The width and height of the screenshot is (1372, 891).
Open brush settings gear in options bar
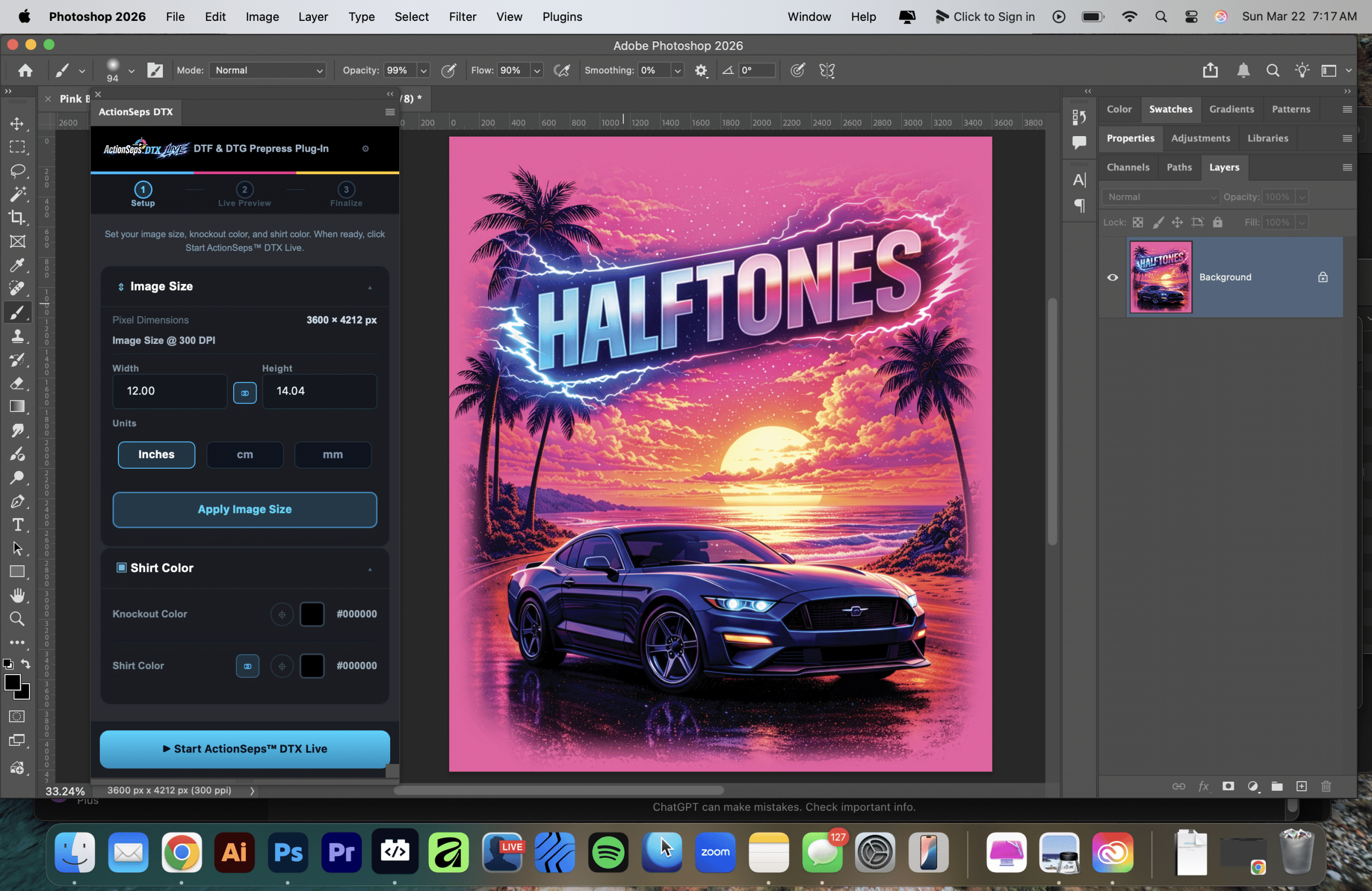[701, 70]
